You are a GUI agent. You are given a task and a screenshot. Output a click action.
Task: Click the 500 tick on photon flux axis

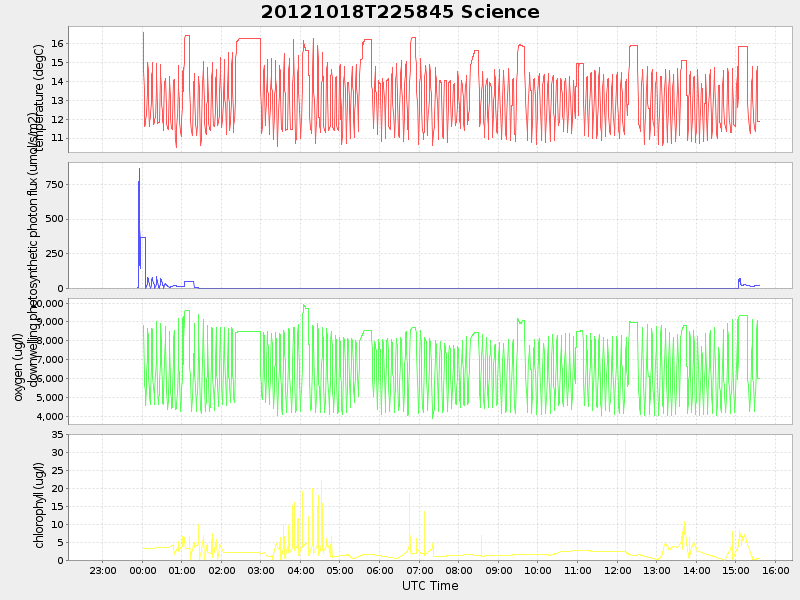point(54,219)
